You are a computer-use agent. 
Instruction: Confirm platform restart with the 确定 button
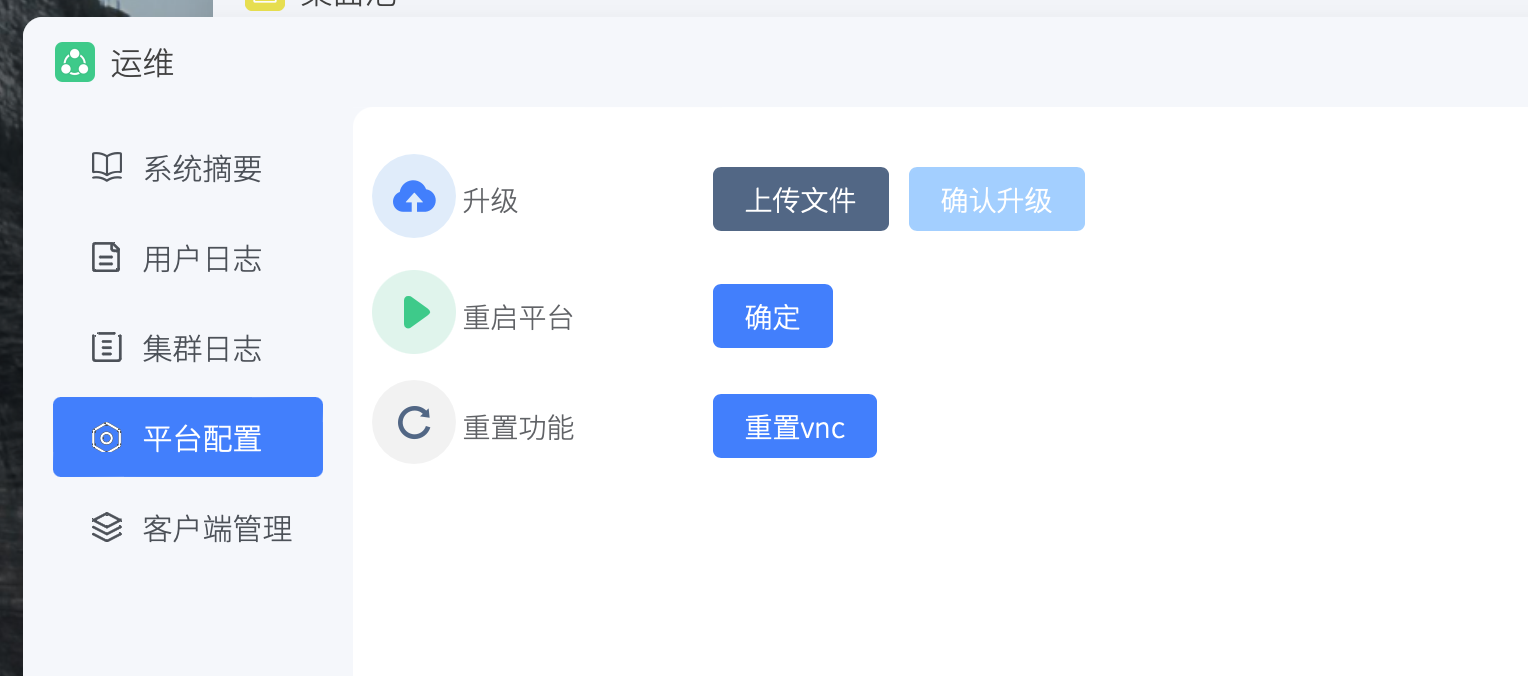(x=772, y=316)
